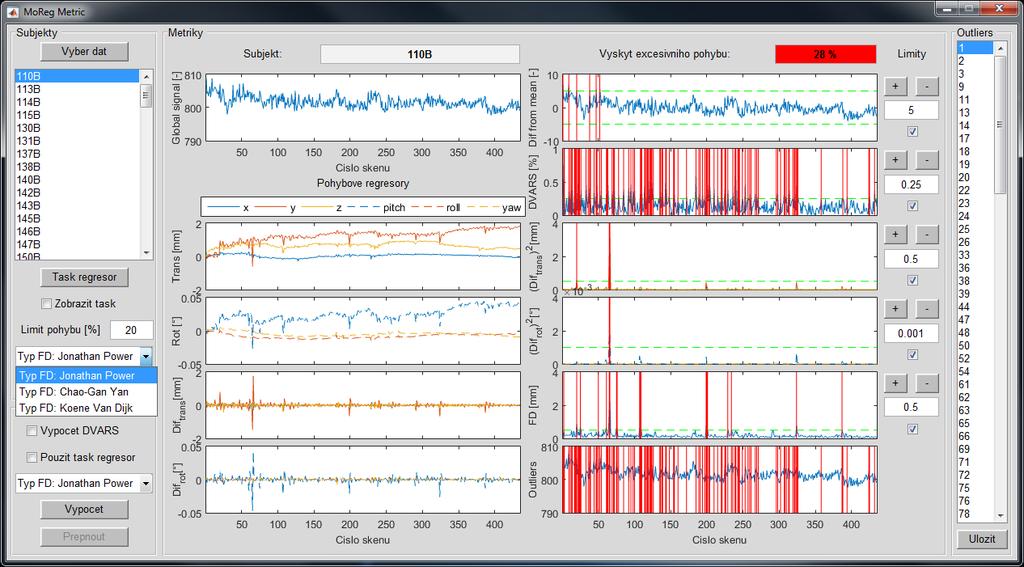Select outlier 50 in Outliers list
Screen dimensions: 1024x567
point(976,346)
